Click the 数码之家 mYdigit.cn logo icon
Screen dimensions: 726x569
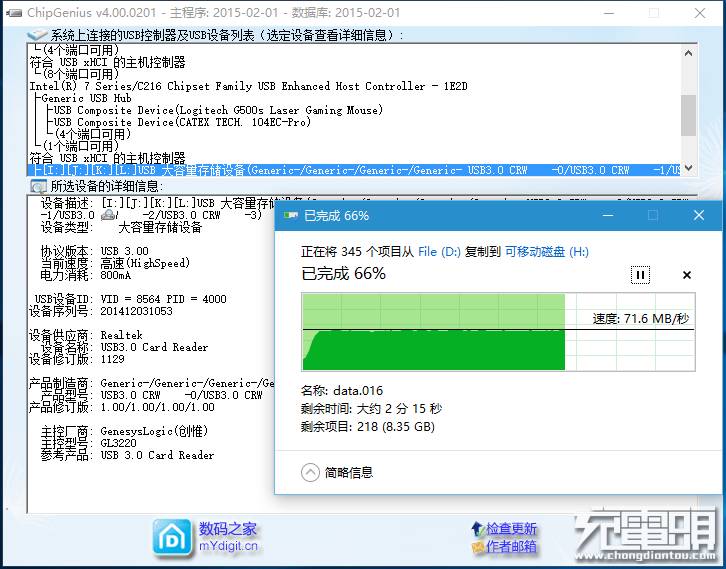172,538
